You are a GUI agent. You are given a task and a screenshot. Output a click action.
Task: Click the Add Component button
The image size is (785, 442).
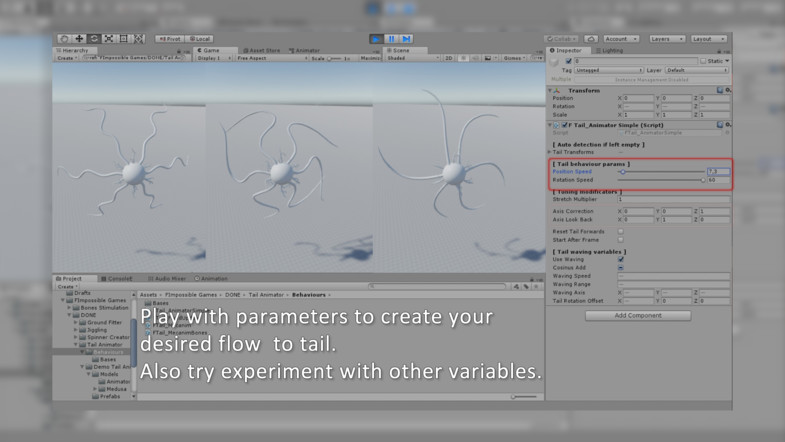coord(638,315)
